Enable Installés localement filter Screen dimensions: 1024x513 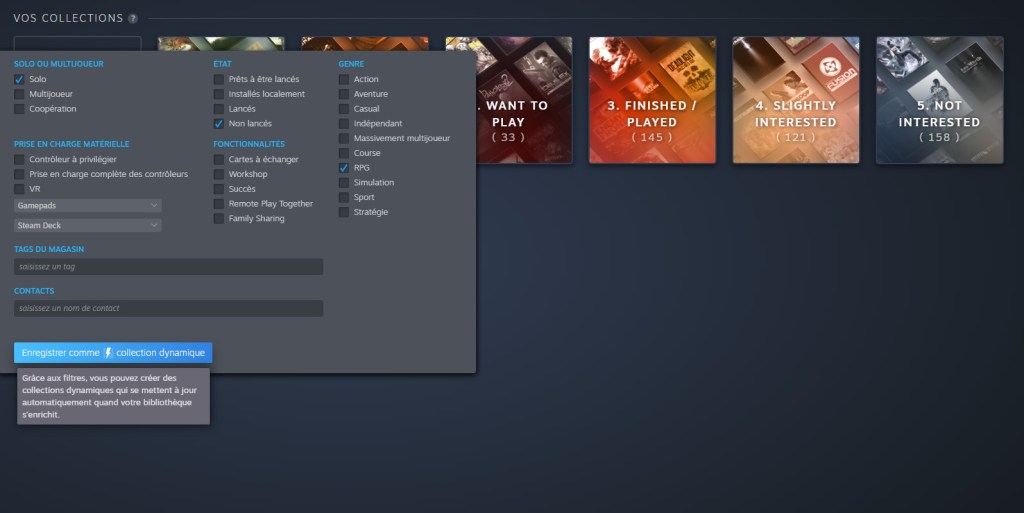[x=219, y=94]
